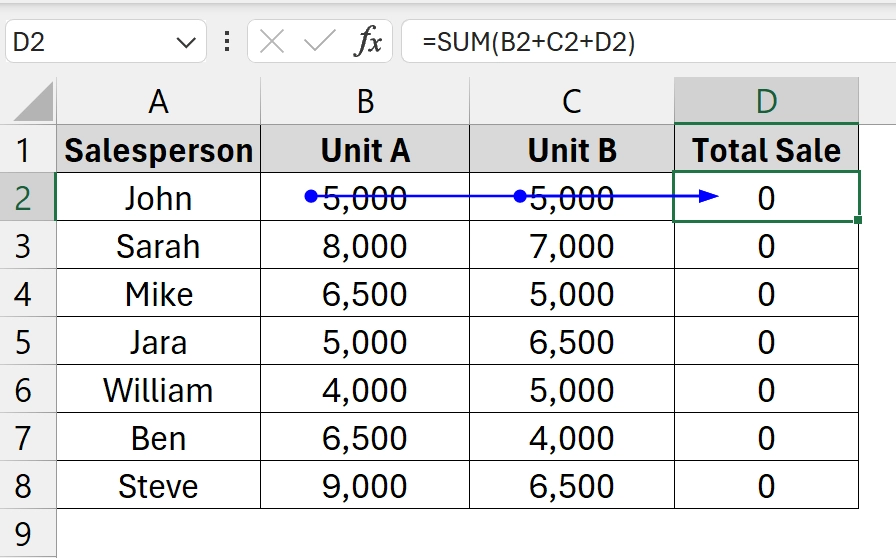Select column A header
The height and width of the screenshot is (558, 896).
click(x=158, y=101)
